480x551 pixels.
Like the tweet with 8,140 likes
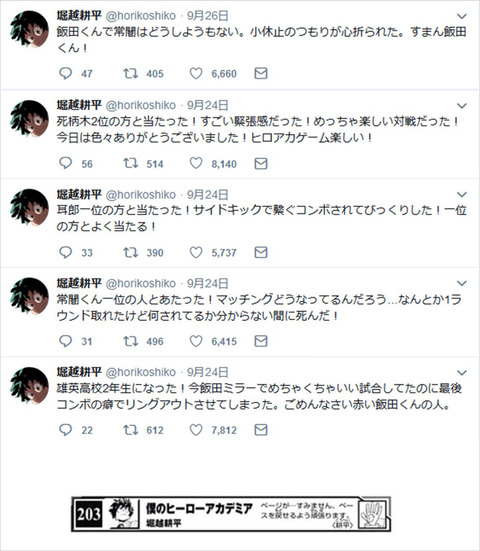[196, 163]
